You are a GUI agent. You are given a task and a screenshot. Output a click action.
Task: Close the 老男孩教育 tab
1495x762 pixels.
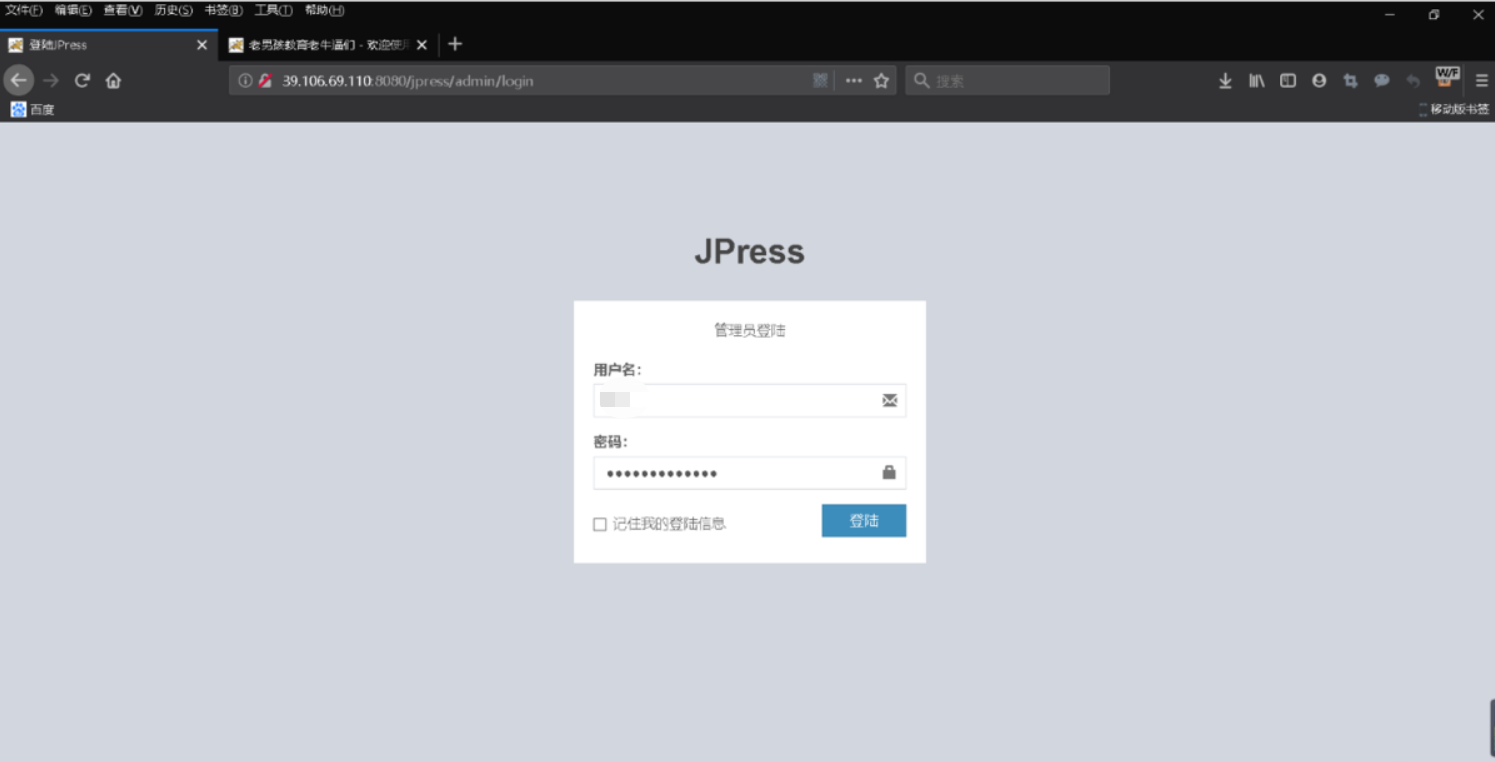click(x=422, y=45)
